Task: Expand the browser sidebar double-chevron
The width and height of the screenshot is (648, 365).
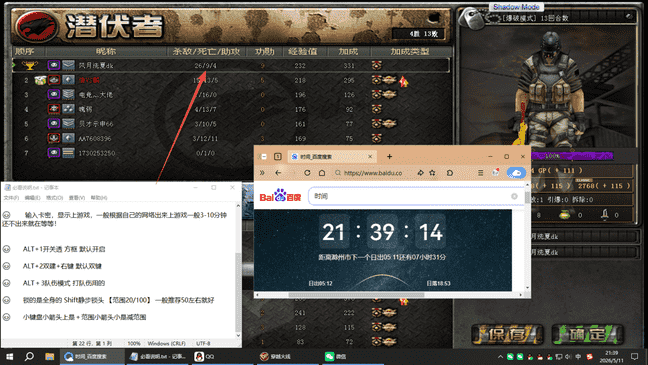Action: coord(262,173)
